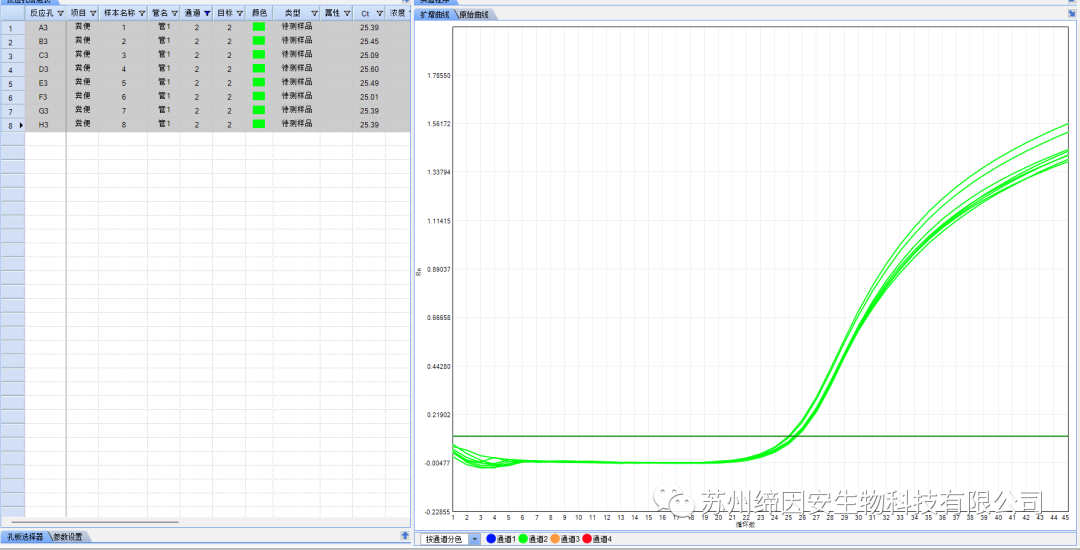Click the filter icon on 反应孔 column
The width and height of the screenshot is (1080, 550).
pyautogui.click(x=59, y=14)
